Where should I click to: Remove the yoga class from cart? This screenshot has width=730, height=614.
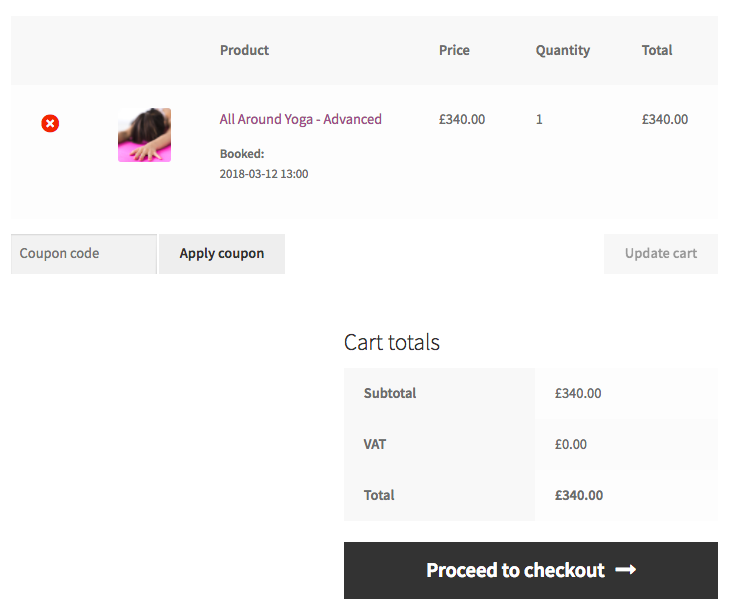(x=50, y=123)
